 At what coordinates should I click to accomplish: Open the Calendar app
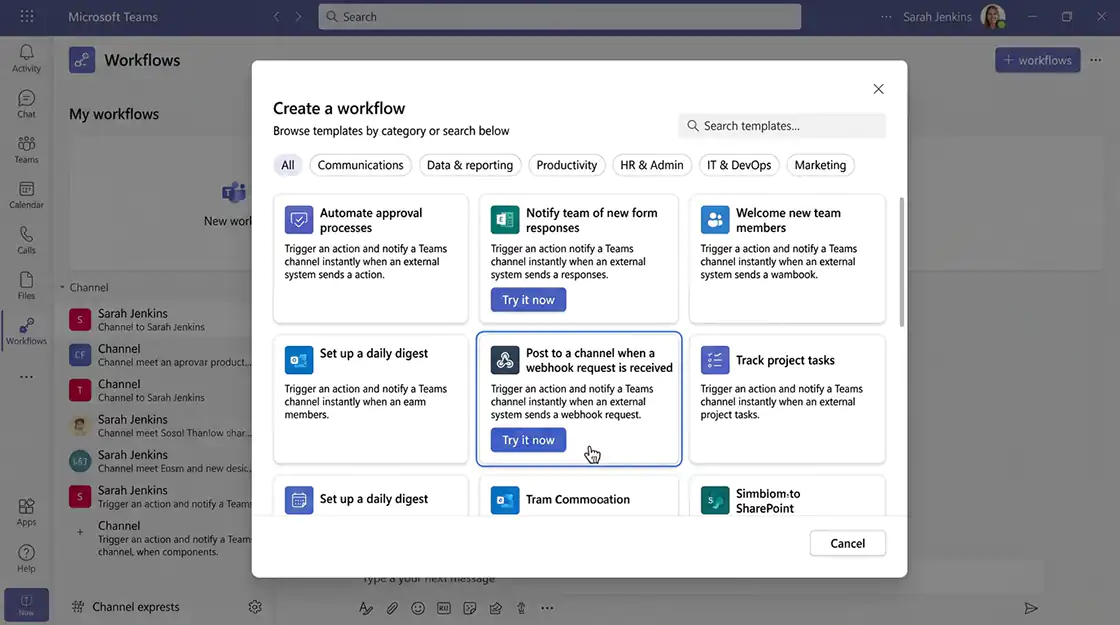26,195
